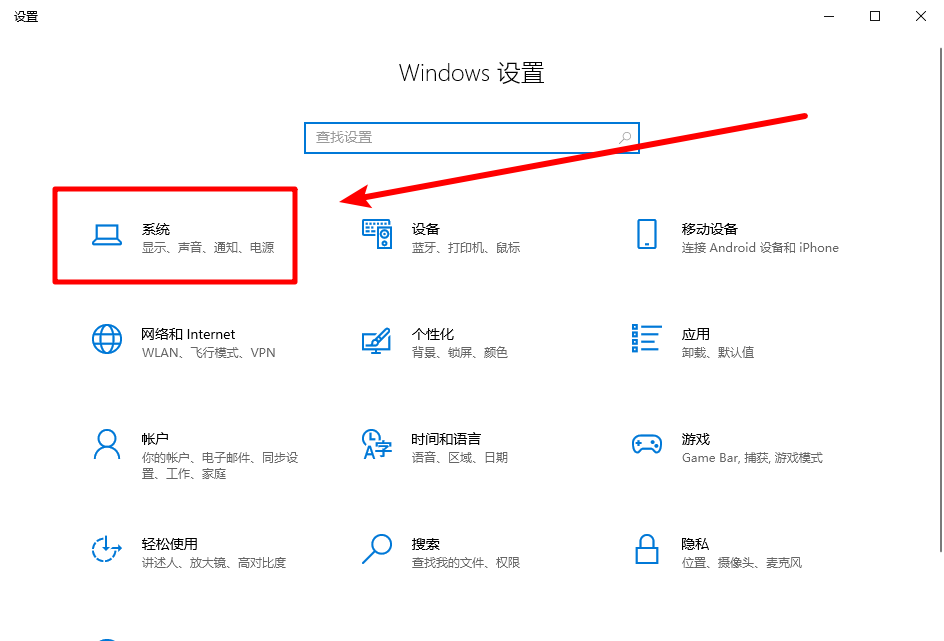Click the 轻松使用 title text
The width and height of the screenshot is (944, 641).
[x=169, y=544]
